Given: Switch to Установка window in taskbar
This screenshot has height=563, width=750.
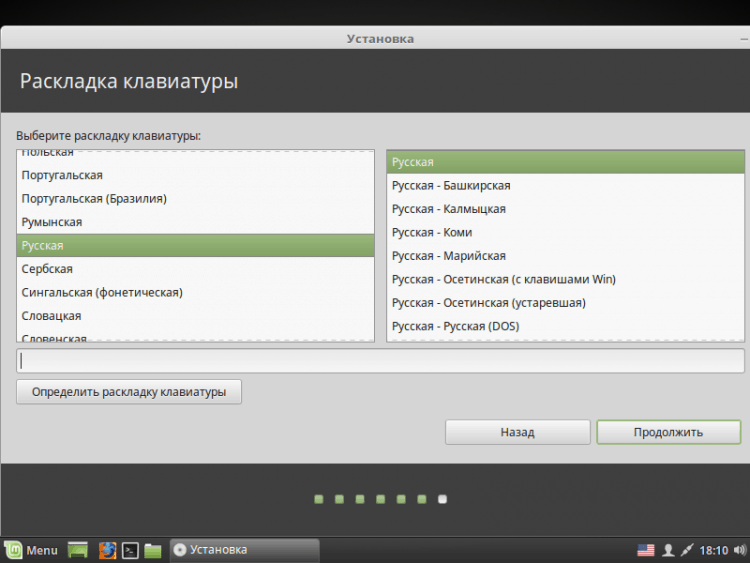Looking at the screenshot, I should (244, 550).
